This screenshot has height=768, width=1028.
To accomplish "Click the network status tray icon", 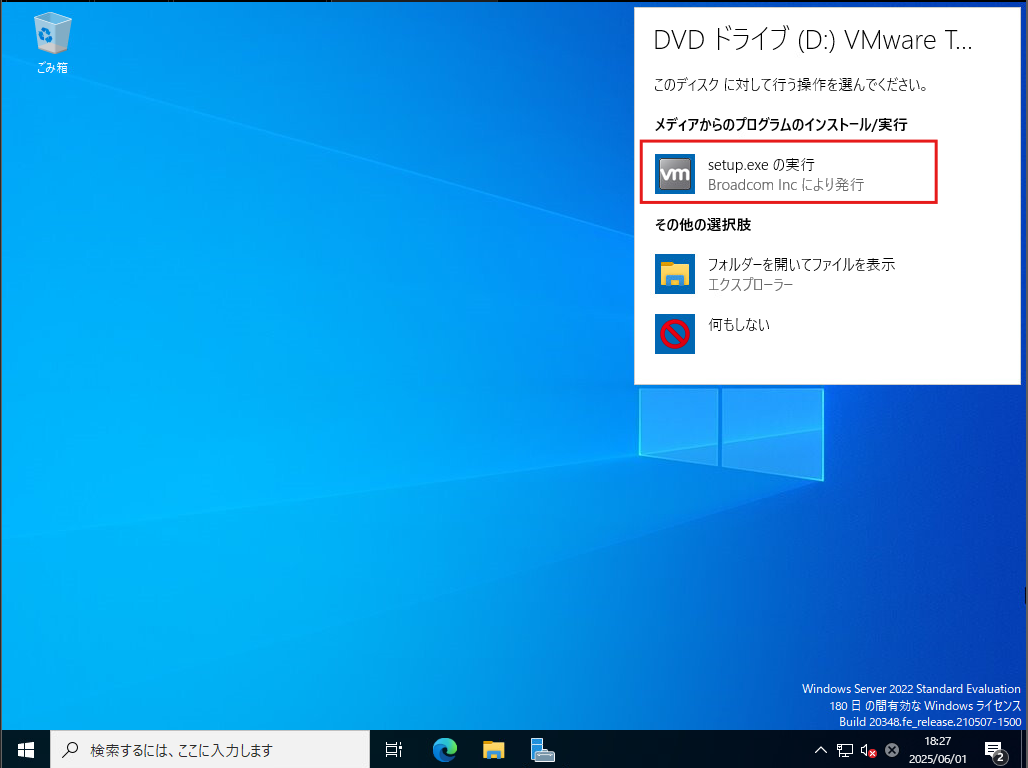I will pyautogui.click(x=845, y=750).
